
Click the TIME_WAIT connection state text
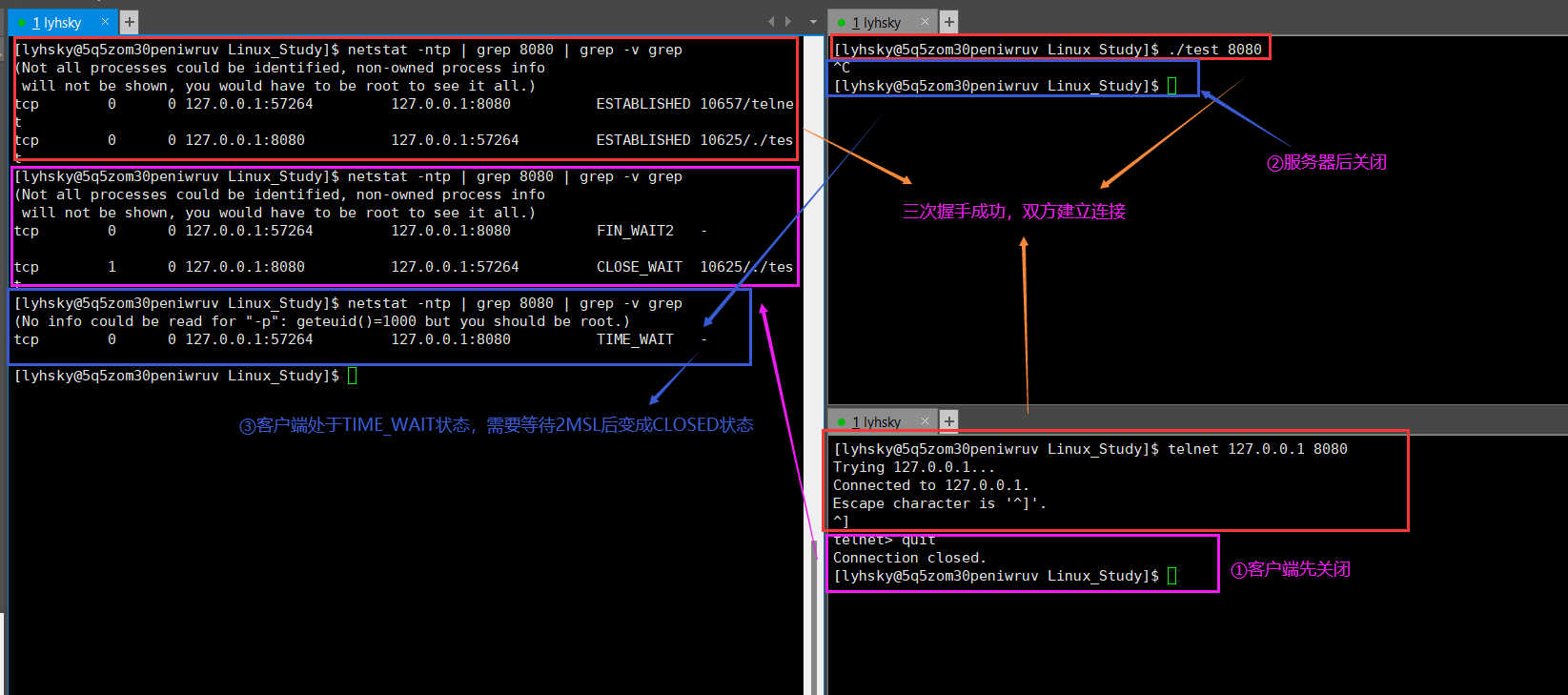coord(635,339)
